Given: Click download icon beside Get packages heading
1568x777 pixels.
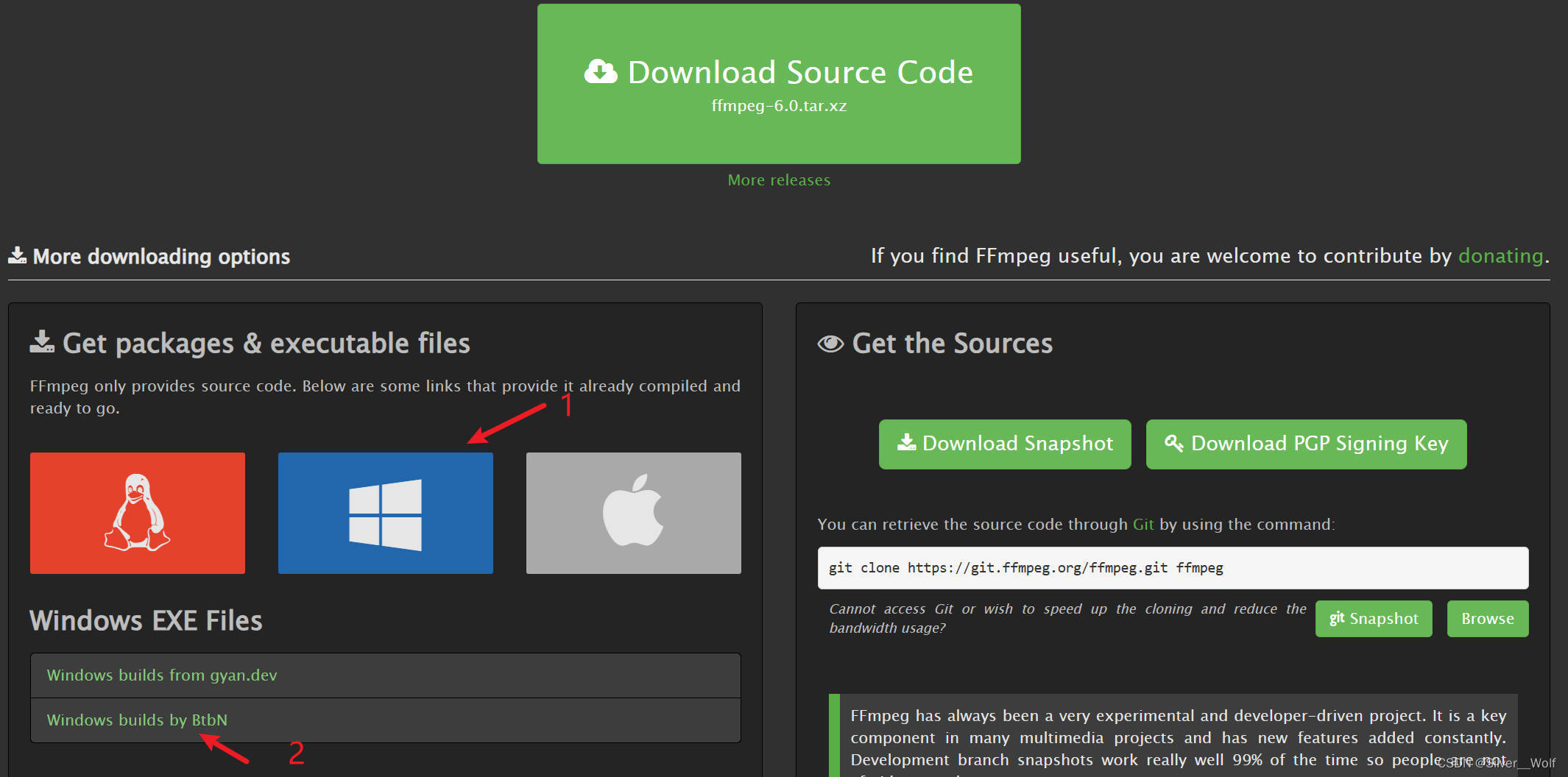Looking at the screenshot, I should 42,341.
